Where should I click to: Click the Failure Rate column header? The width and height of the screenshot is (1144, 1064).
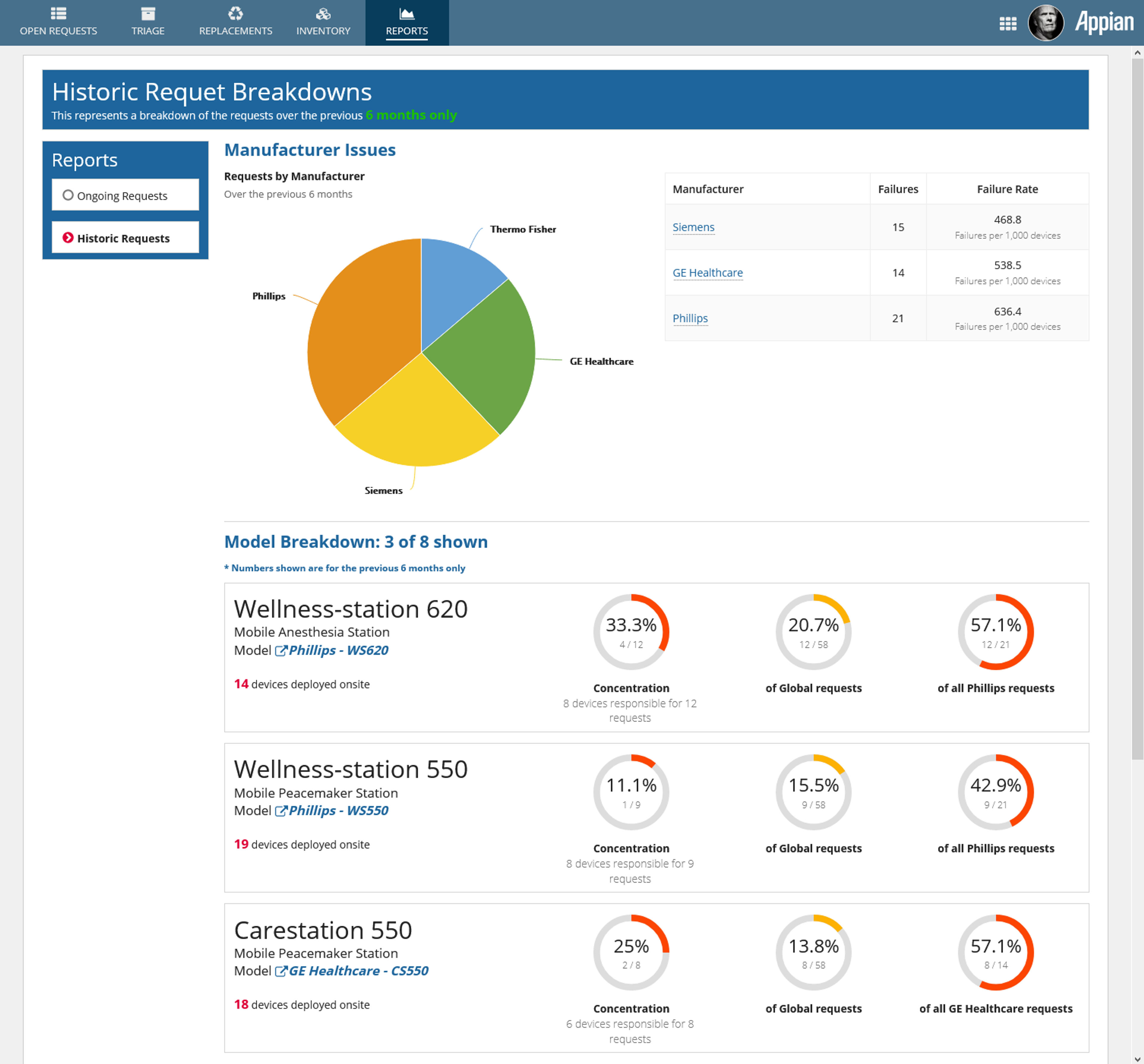click(1007, 189)
